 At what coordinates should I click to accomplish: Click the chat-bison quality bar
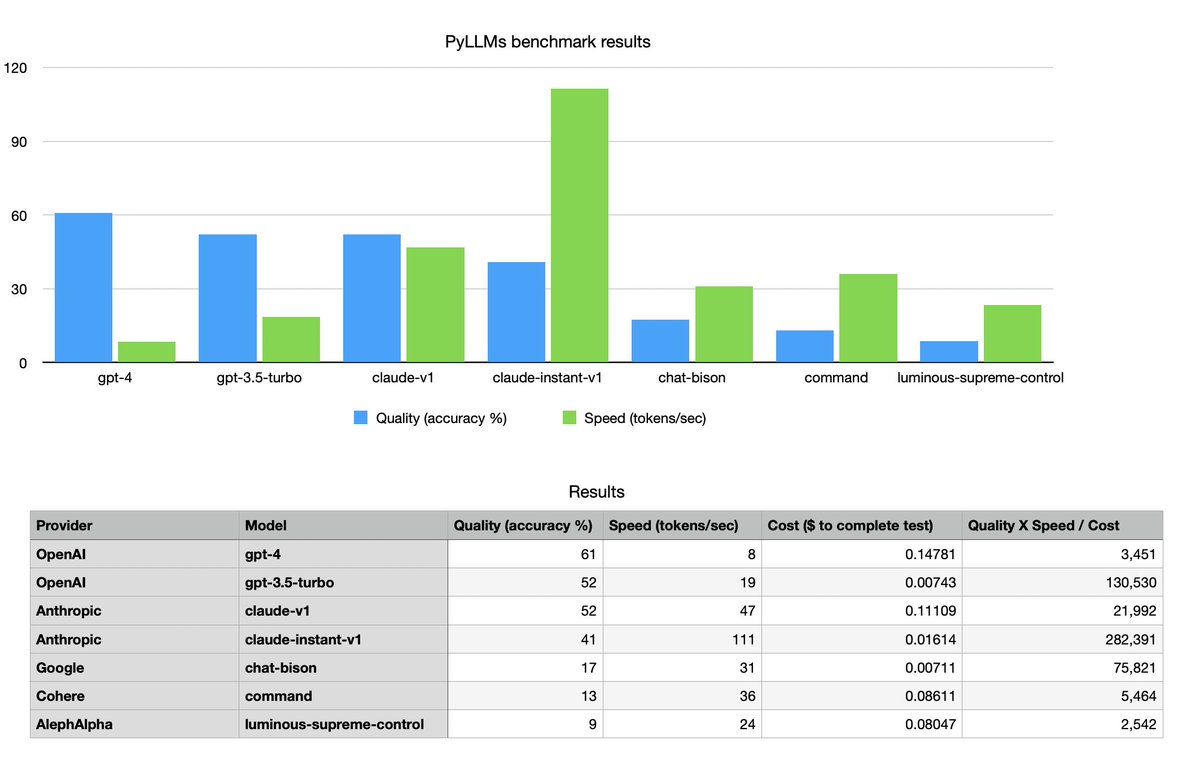(660, 340)
